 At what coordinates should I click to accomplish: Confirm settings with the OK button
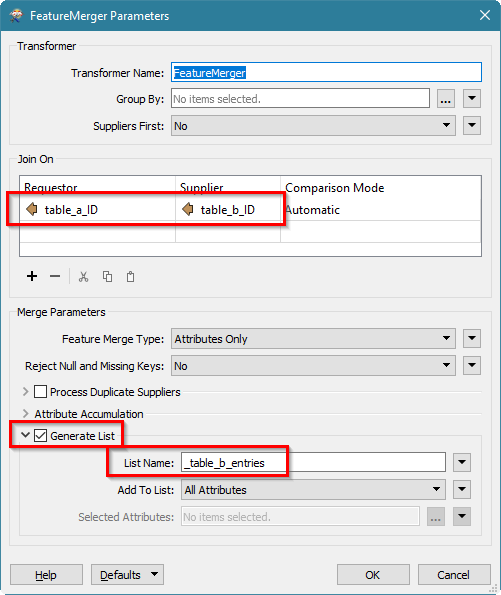point(373,575)
